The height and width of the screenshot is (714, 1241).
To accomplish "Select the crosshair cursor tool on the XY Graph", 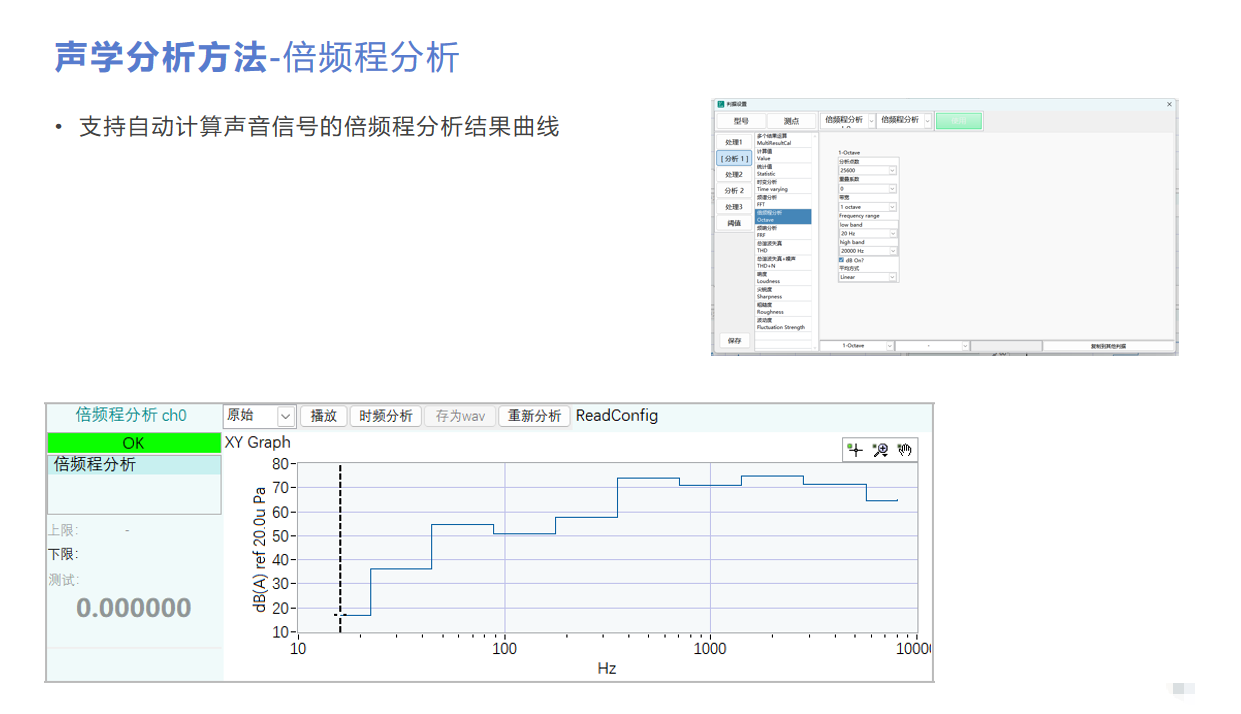I will [856, 450].
